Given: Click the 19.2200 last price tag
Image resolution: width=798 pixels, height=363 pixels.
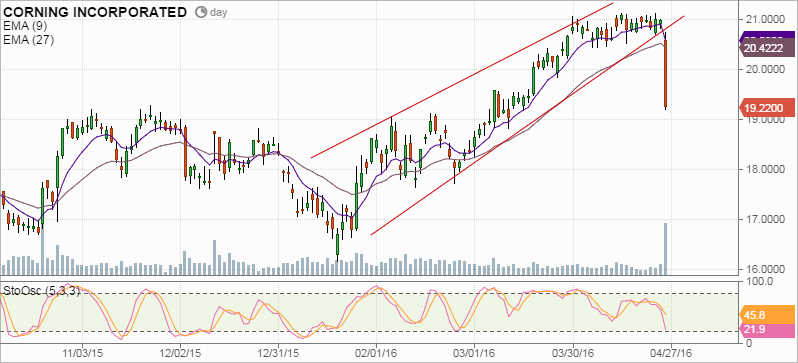Looking at the screenshot, I should pos(767,107).
